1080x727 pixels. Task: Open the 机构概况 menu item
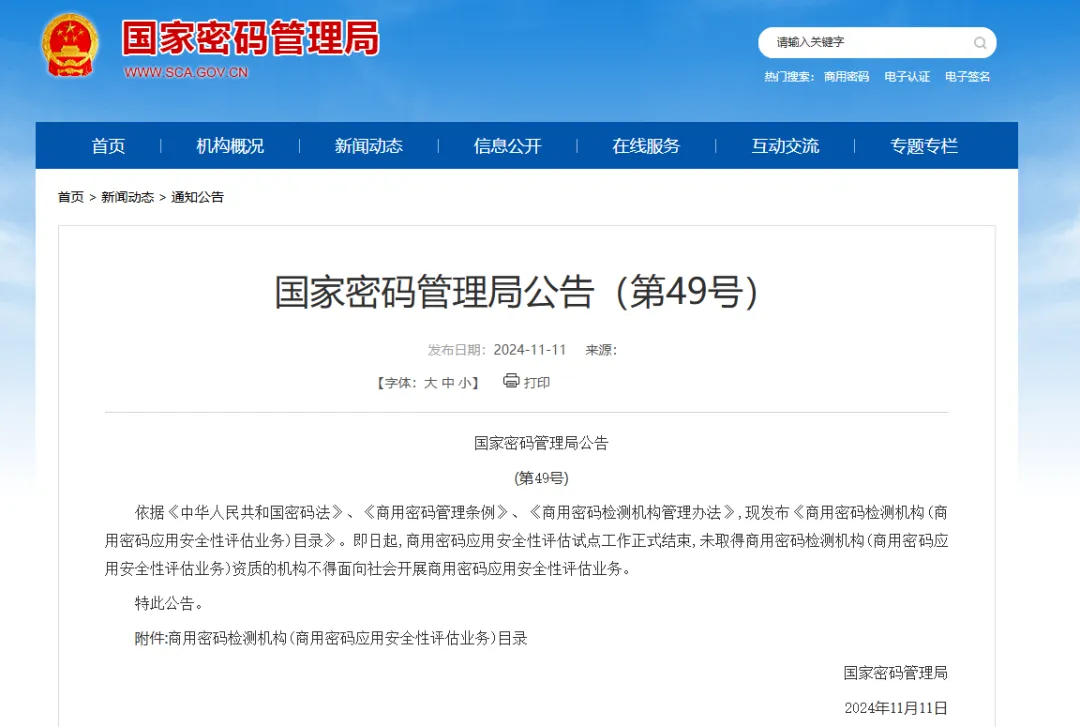(230, 146)
